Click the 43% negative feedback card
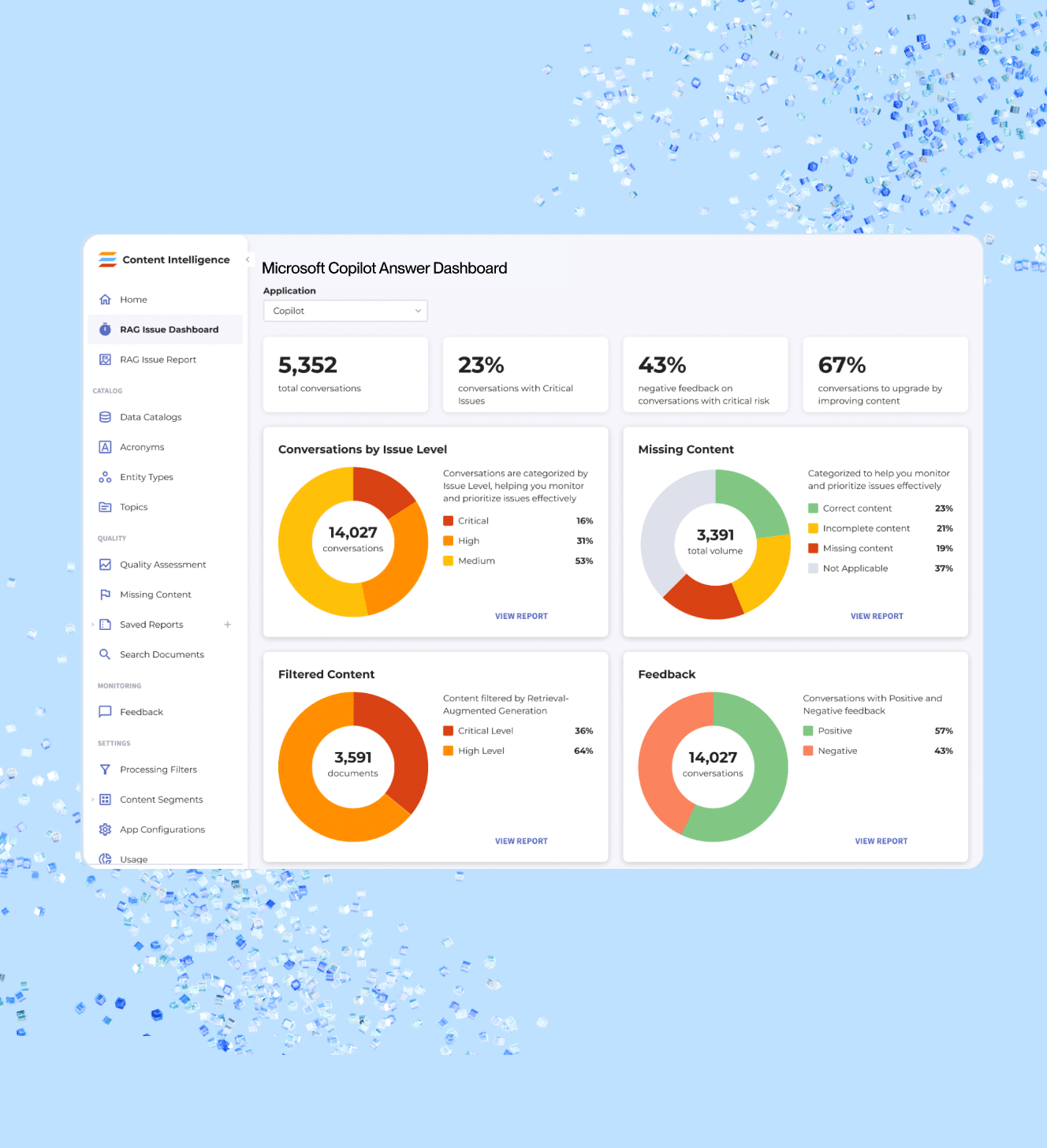Image resolution: width=1047 pixels, height=1148 pixels. [706, 375]
